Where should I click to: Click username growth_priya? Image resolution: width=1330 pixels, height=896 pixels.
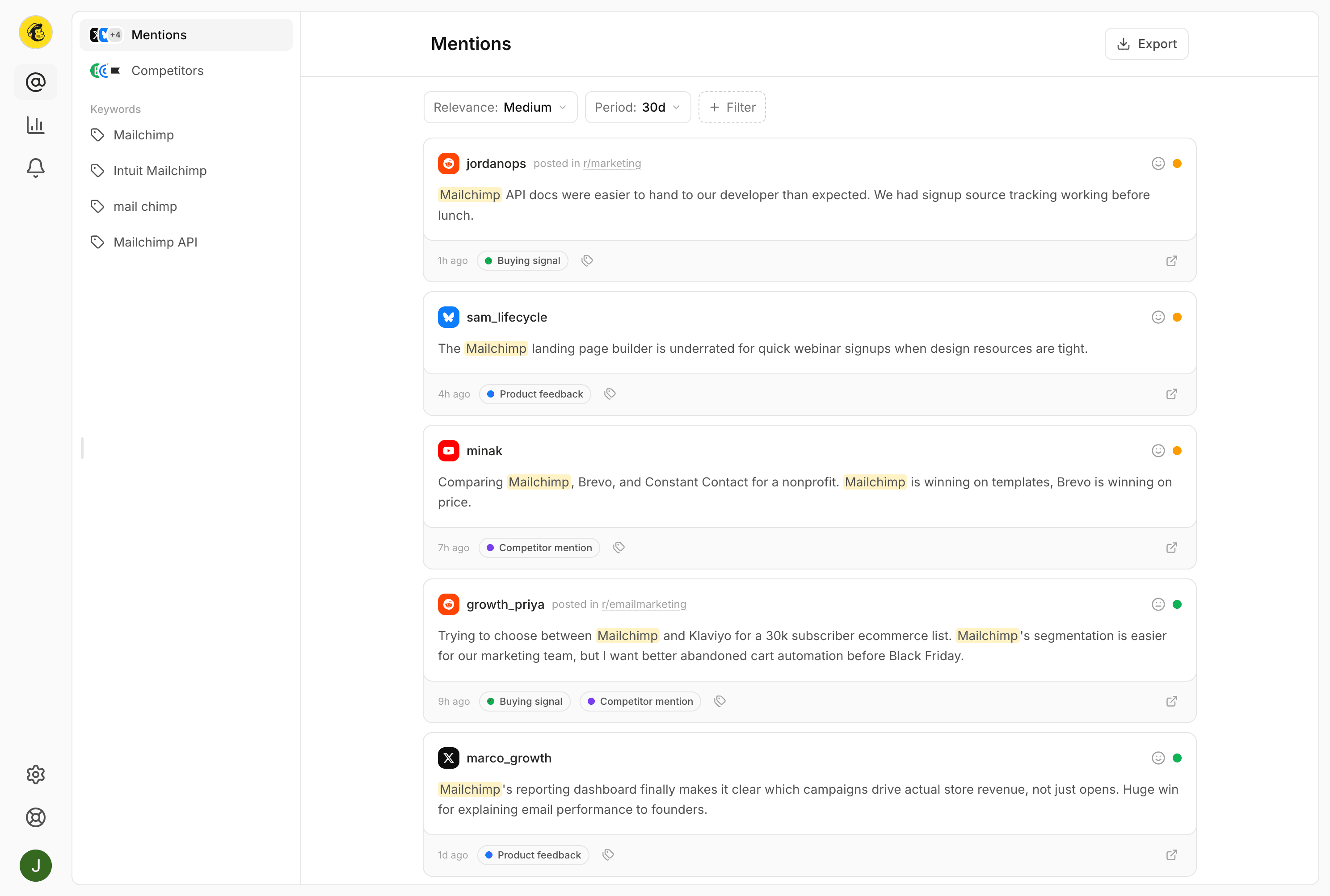click(x=505, y=605)
